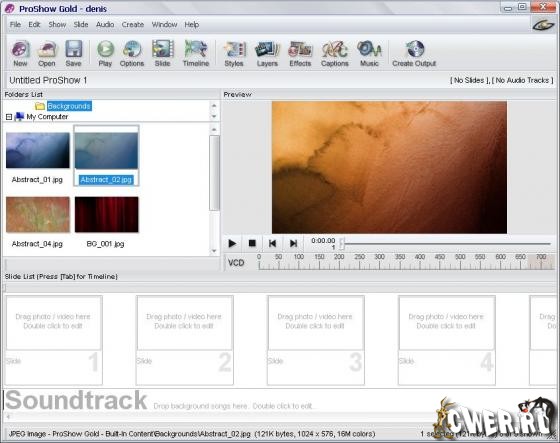The width and height of the screenshot is (560, 443).
Task: Click empty slide slot 1
Action: (x=54, y=340)
